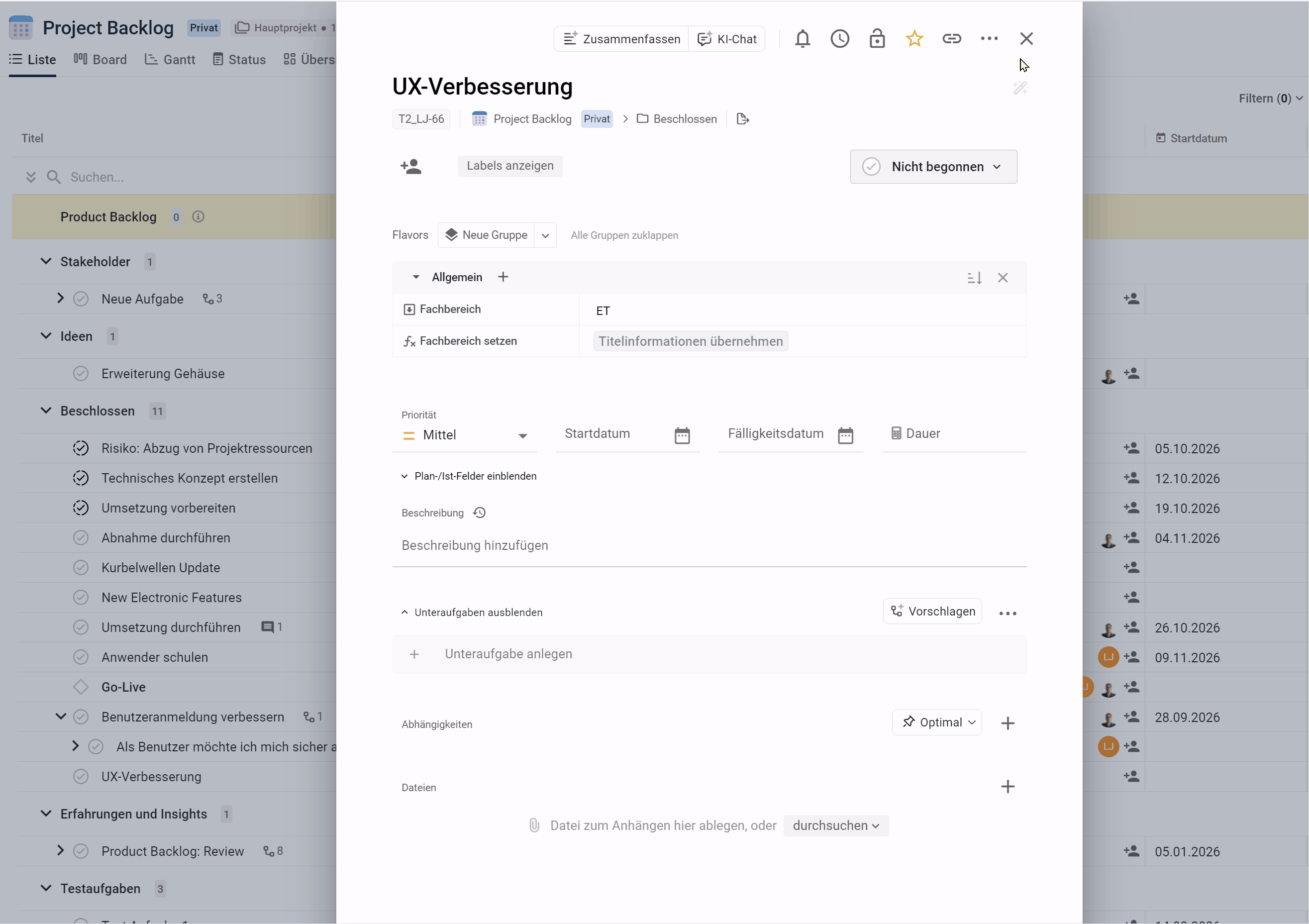1309x924 pixels.
Task: Collapse the Stakeholder group
Action: pos(46,261)
